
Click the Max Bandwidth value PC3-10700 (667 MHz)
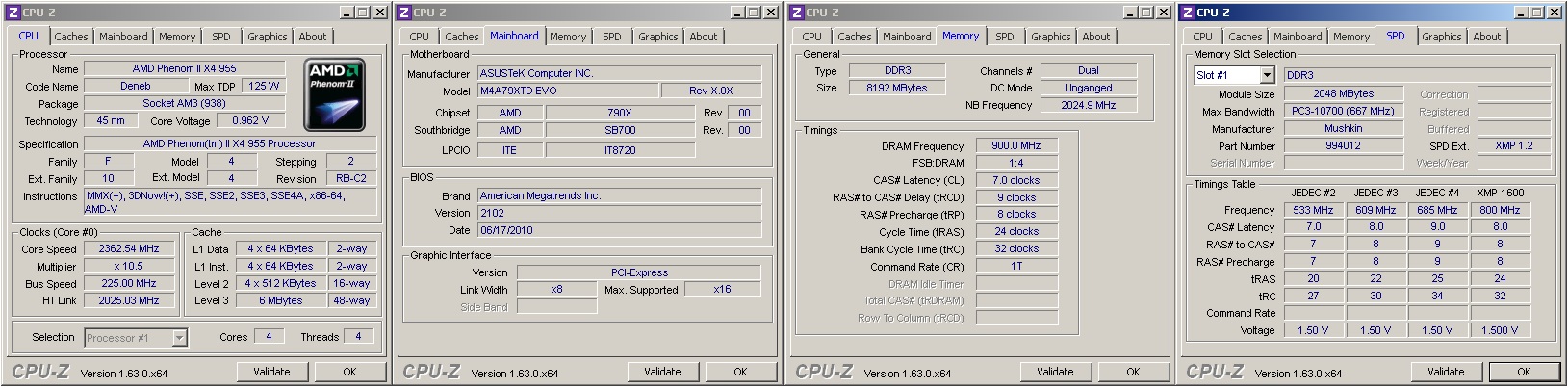[x=1344, y=111]
